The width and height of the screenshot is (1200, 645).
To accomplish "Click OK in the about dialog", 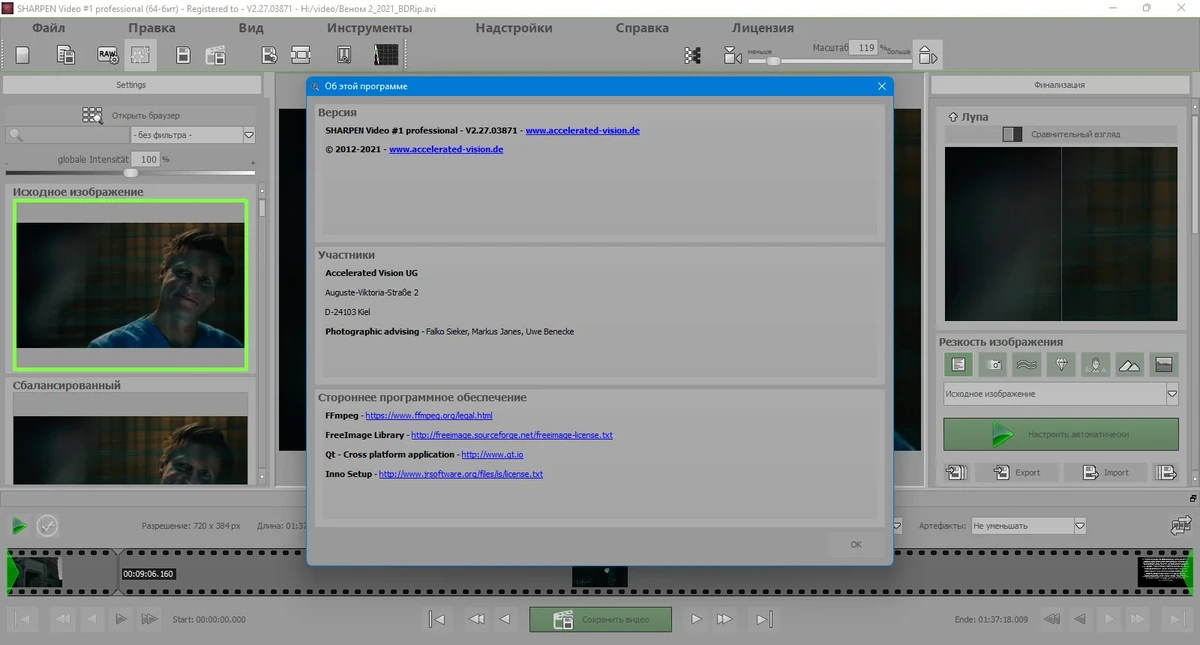I will click(x=856, y=544).
